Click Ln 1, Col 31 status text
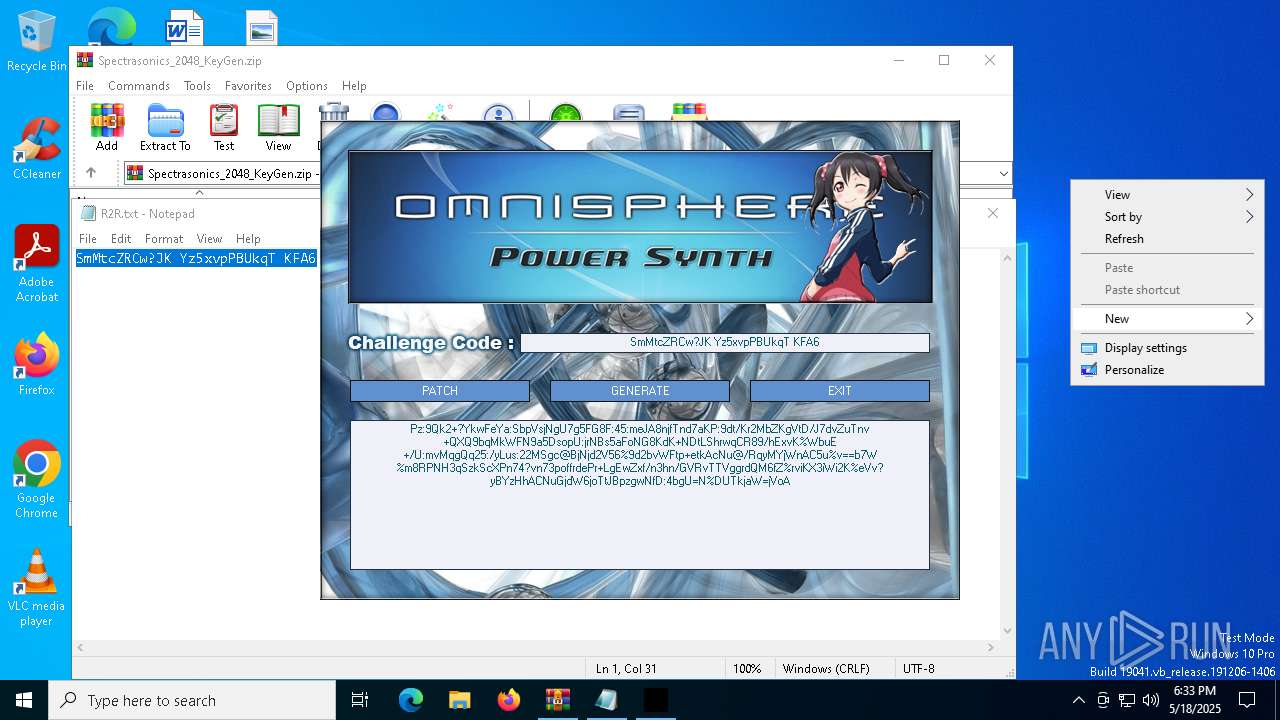This screenshot has width=1280, height=720. (x=626, y=668)
